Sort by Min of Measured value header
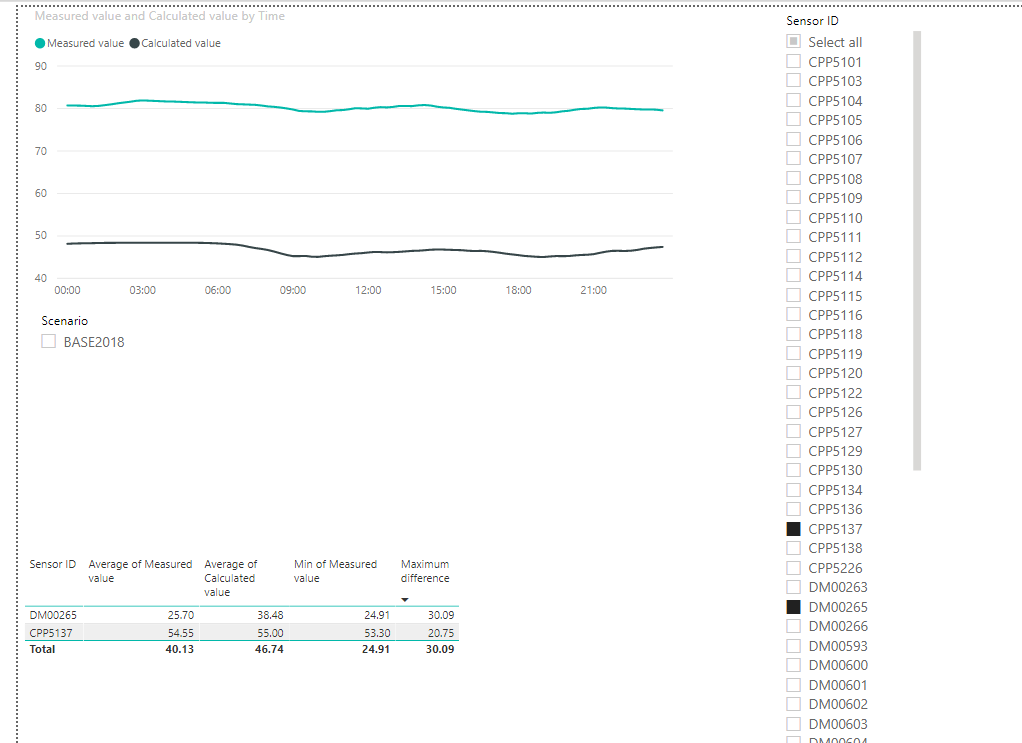Screen dimensions: 1022x743 click(335, 571)
